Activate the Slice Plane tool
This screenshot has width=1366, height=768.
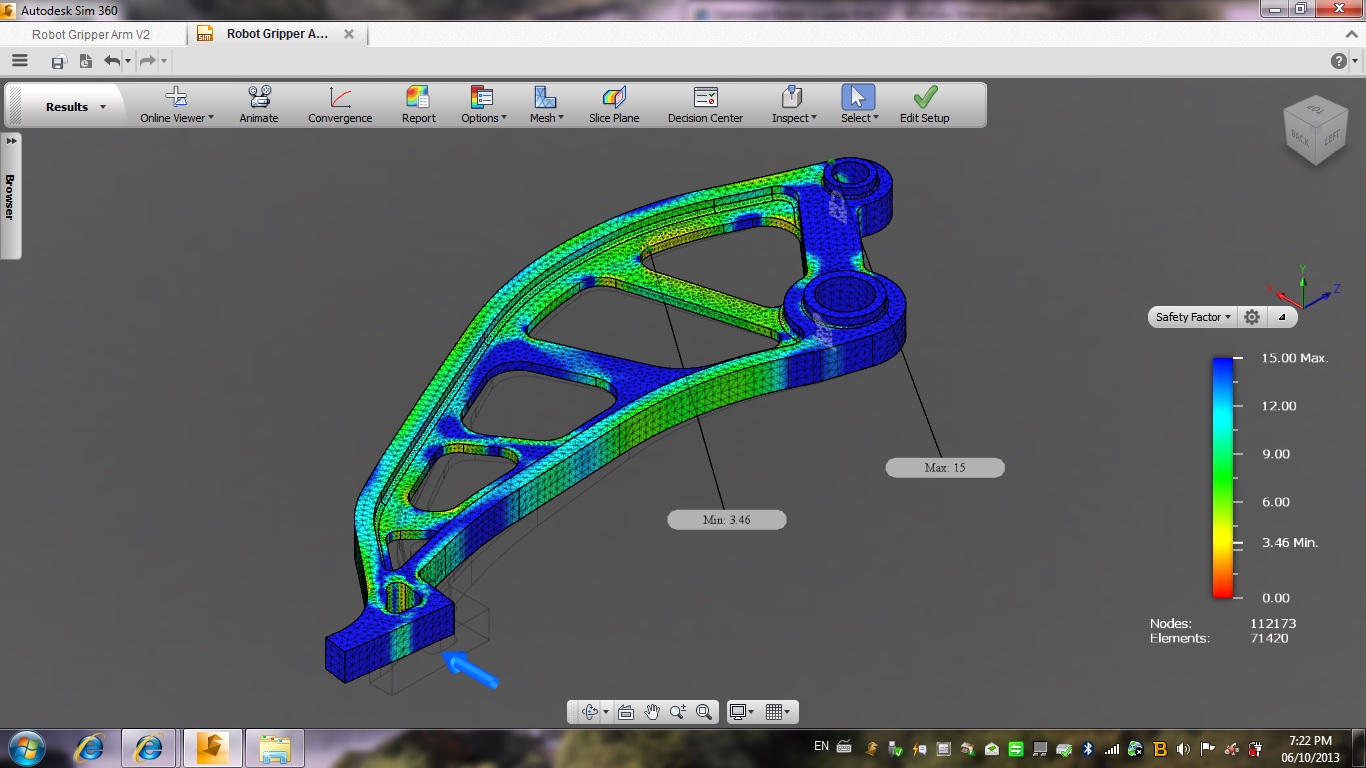pos(614,105)
